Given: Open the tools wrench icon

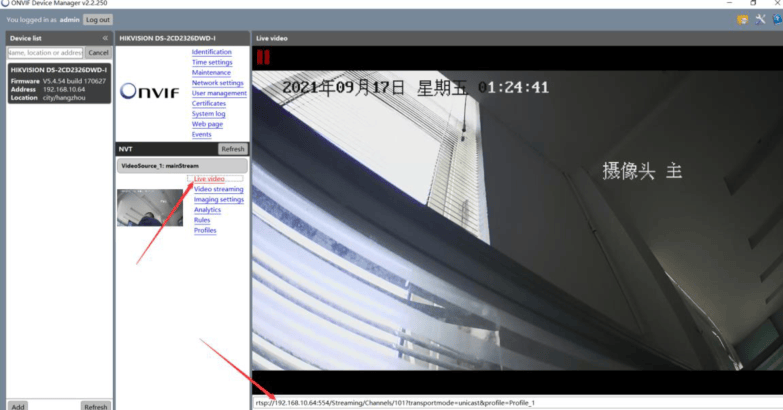Looking at the screenshot, I should click(759, 19).
